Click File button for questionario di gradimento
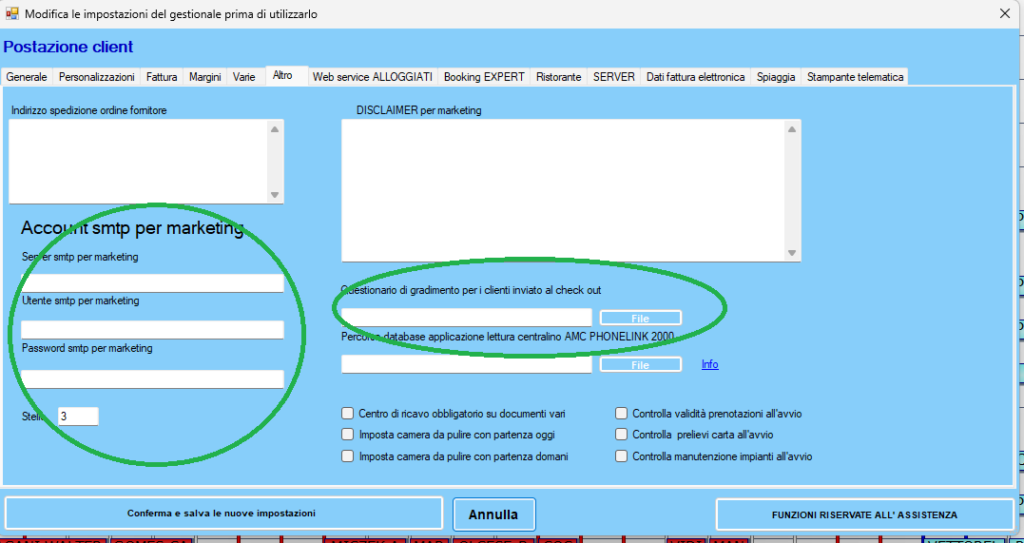Screen dimensions: 1024x543 640,318
